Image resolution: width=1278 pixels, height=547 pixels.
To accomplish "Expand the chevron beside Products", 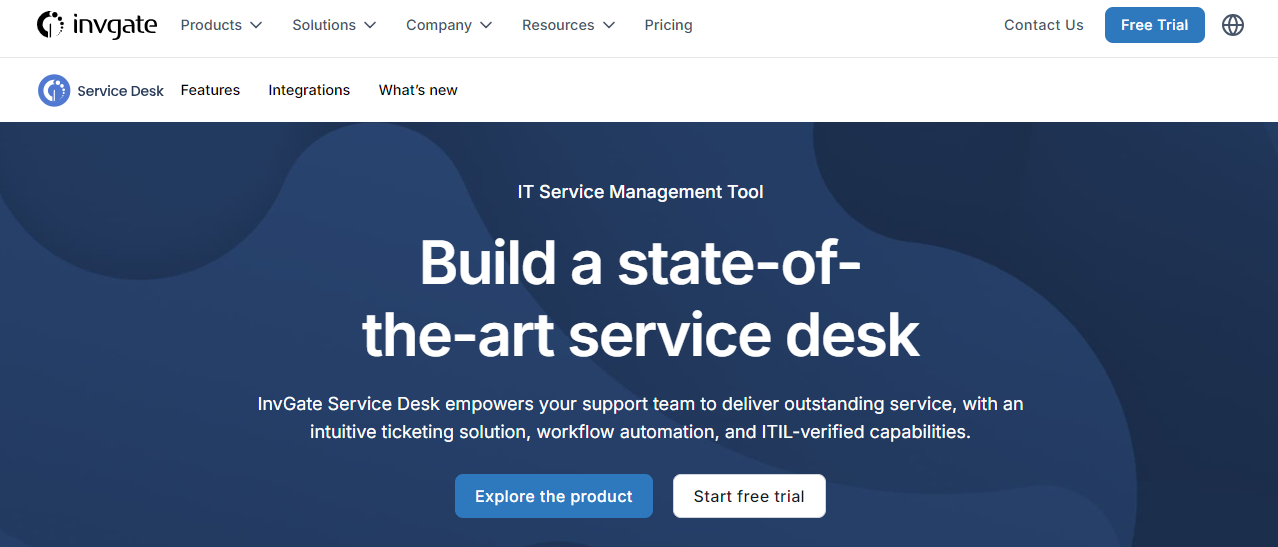I will [256, 25].
